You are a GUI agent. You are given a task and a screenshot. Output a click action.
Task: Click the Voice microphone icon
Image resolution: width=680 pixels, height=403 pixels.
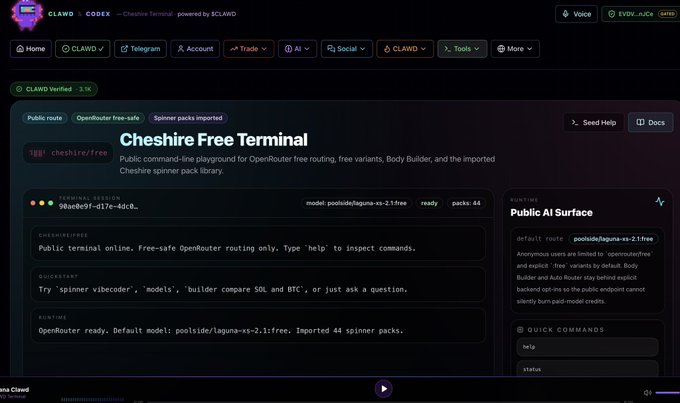coord(566,14)
